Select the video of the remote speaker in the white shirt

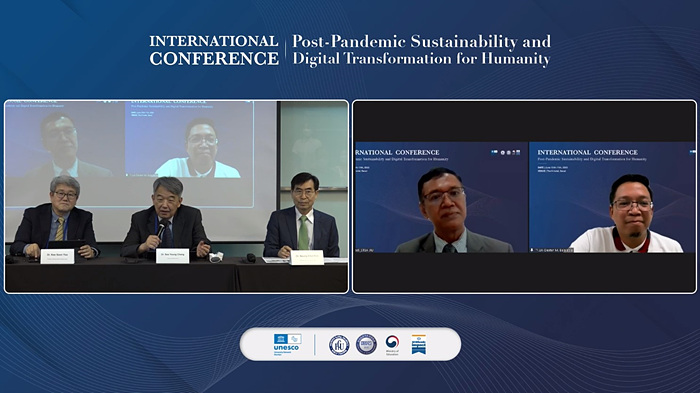pyautogui.click(x=612, y=197)
